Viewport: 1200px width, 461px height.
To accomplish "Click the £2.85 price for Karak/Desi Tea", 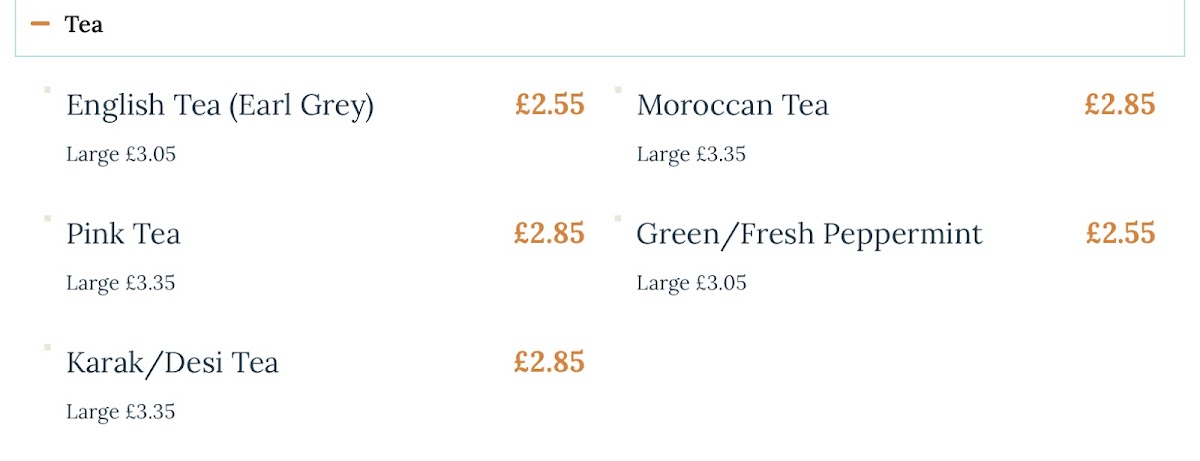I will (550, 361).
